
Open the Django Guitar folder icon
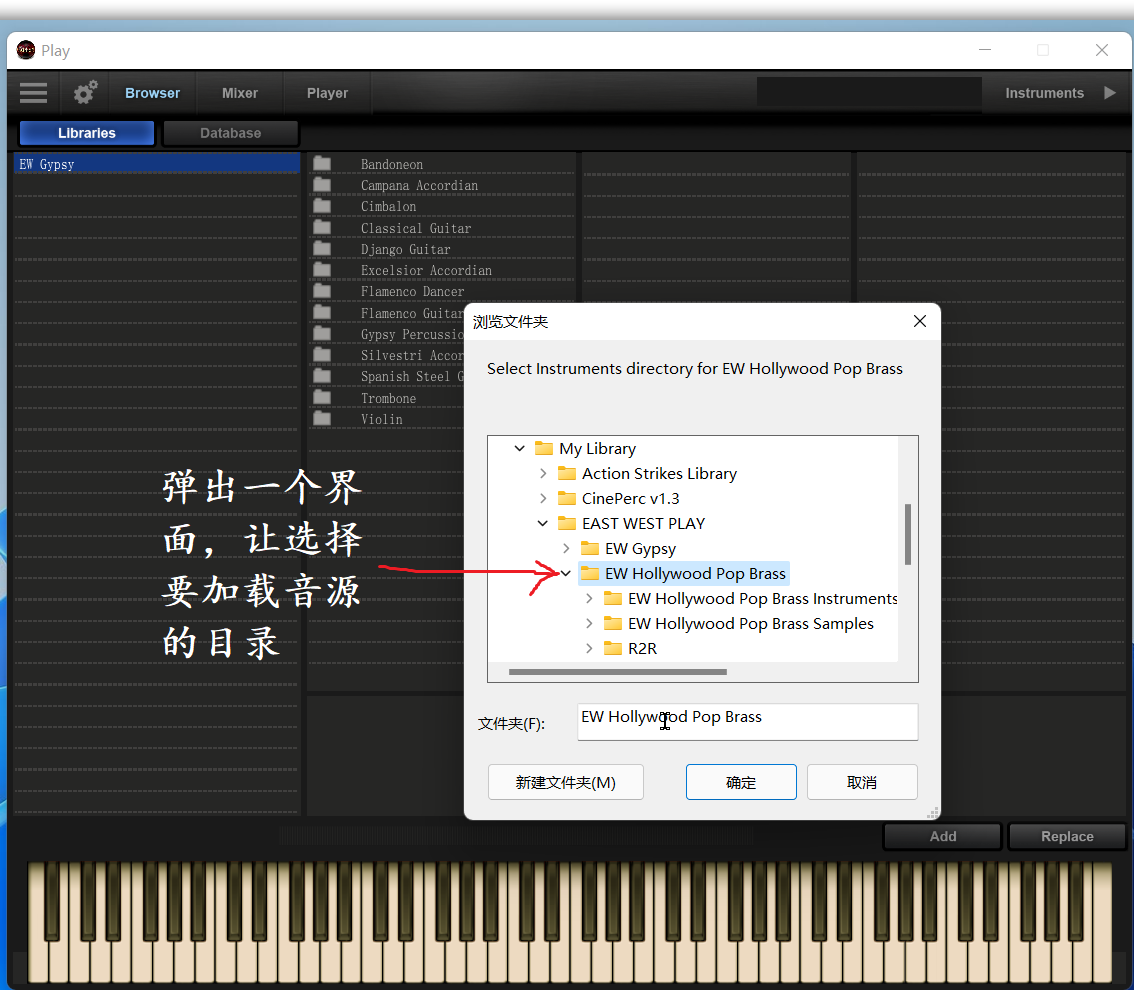coord(322,249)
